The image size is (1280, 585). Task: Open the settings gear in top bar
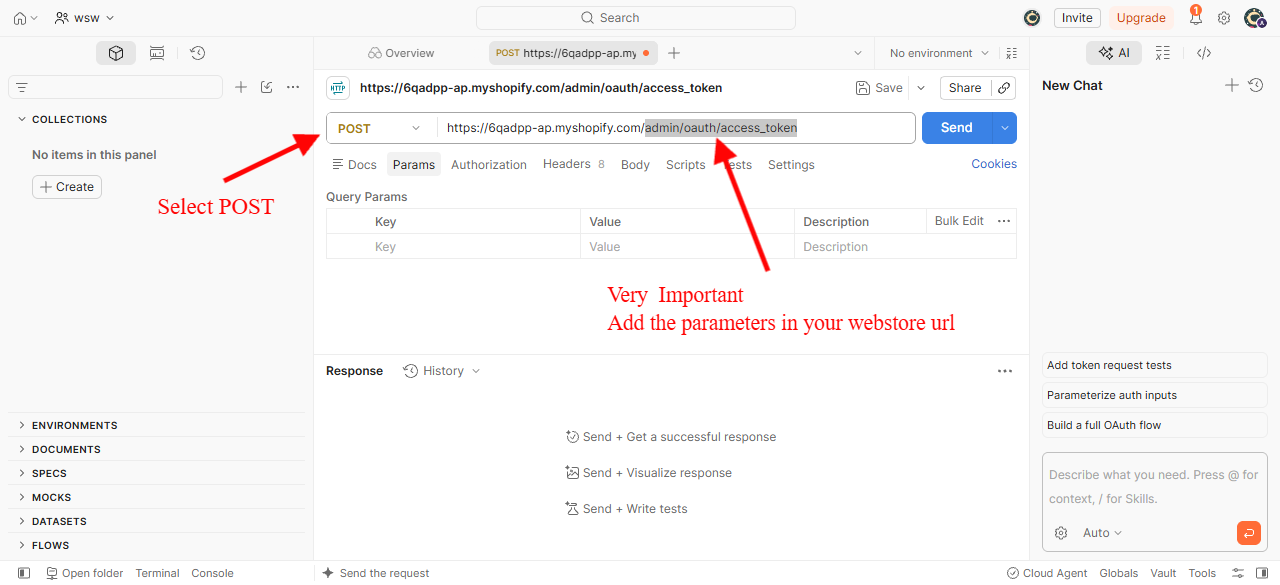[x=1224, y=18]
